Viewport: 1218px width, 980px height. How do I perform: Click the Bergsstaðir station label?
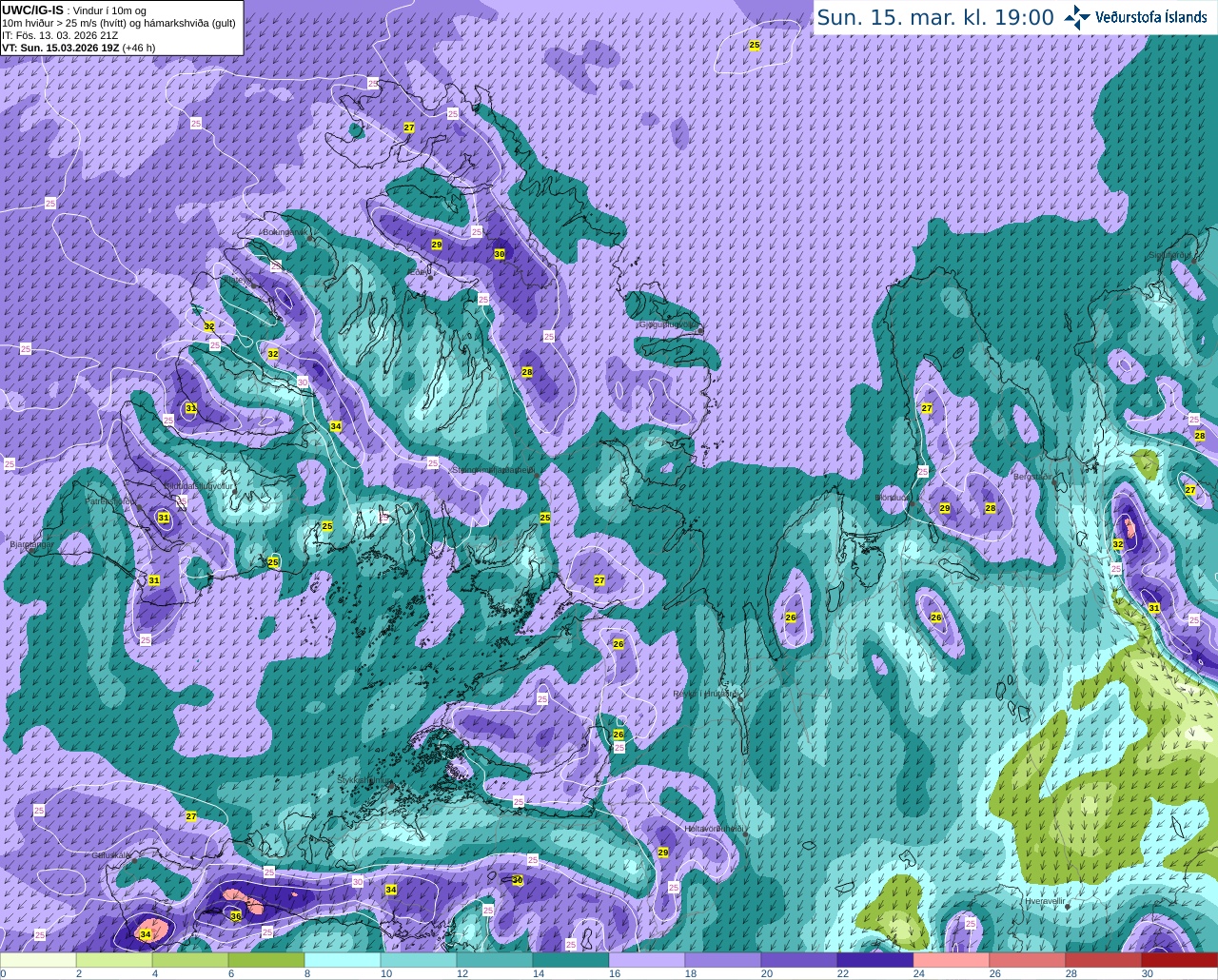click(x=1034, y=477)
